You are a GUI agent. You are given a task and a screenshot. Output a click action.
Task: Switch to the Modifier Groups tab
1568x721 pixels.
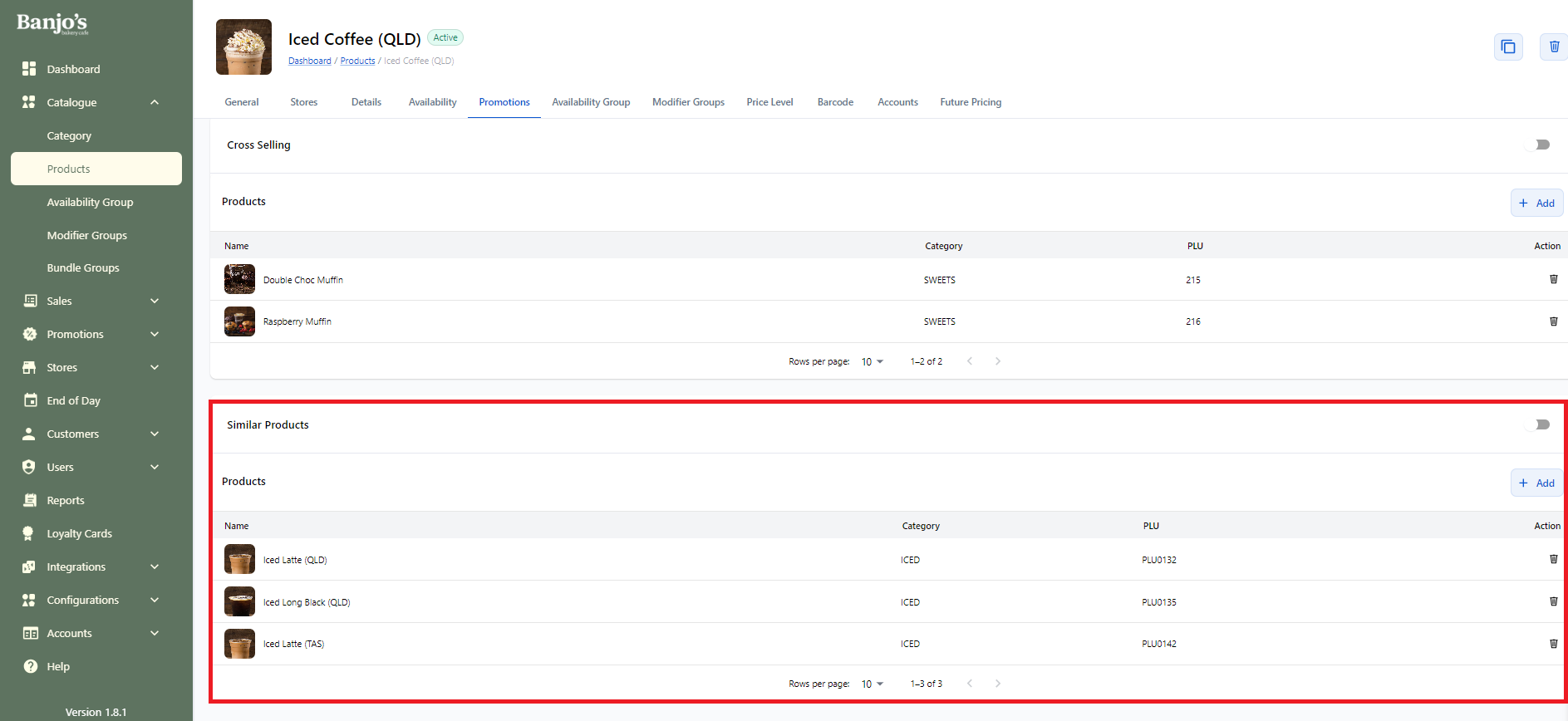tap(688, 102)
